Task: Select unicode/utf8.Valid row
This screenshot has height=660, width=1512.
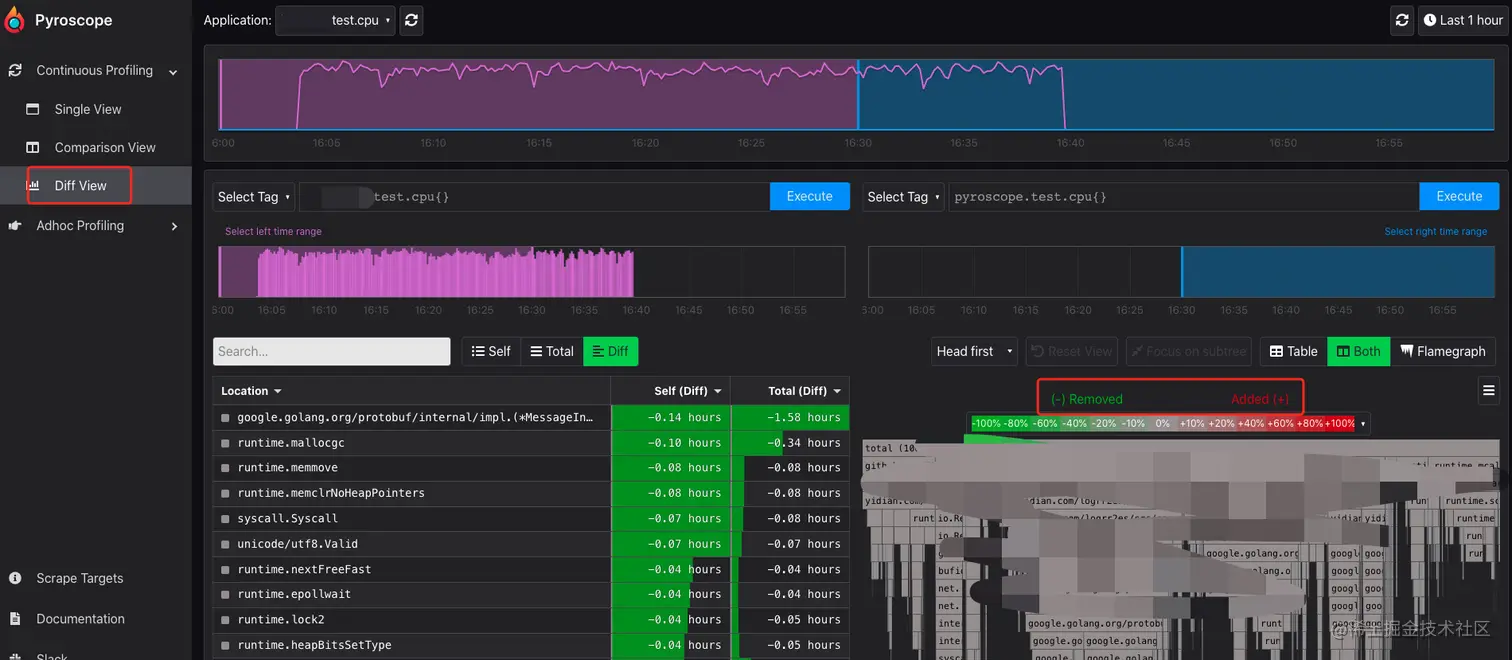Action: tap(531, 544)
